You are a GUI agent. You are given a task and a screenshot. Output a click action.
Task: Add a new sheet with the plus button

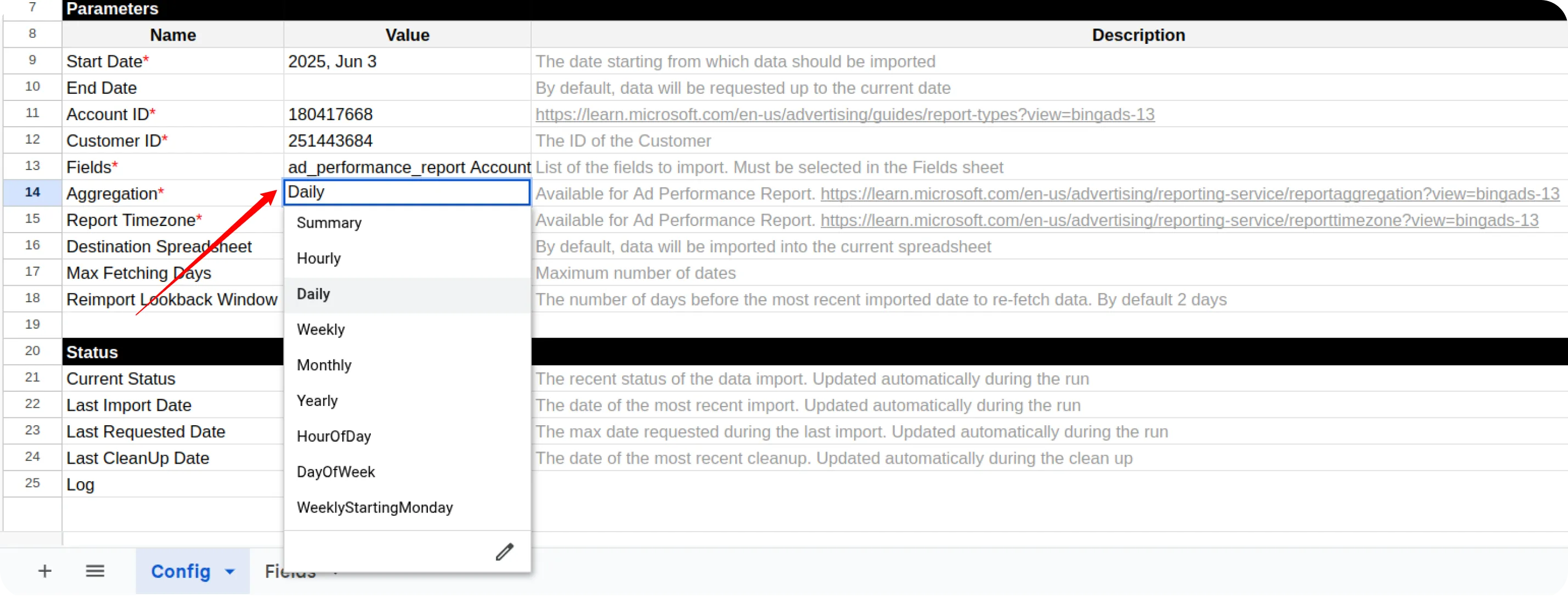(44, 571)
